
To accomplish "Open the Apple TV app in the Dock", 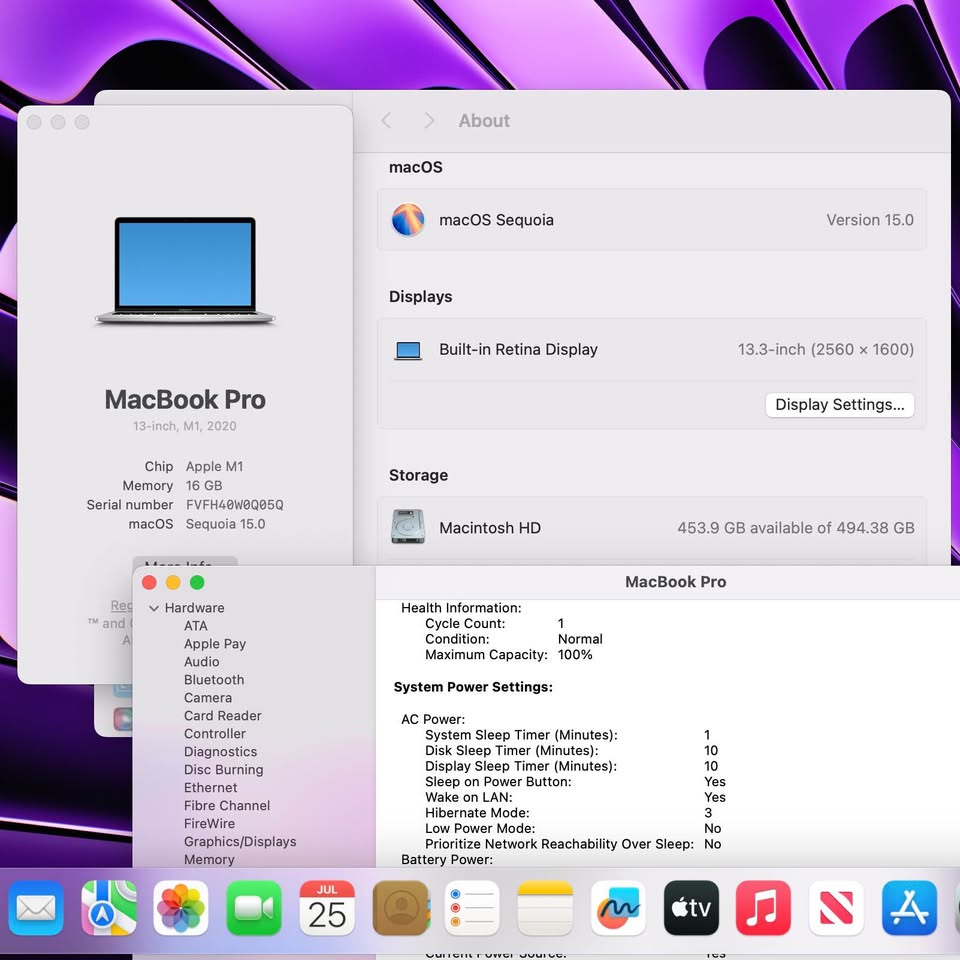I will point(691,908).
